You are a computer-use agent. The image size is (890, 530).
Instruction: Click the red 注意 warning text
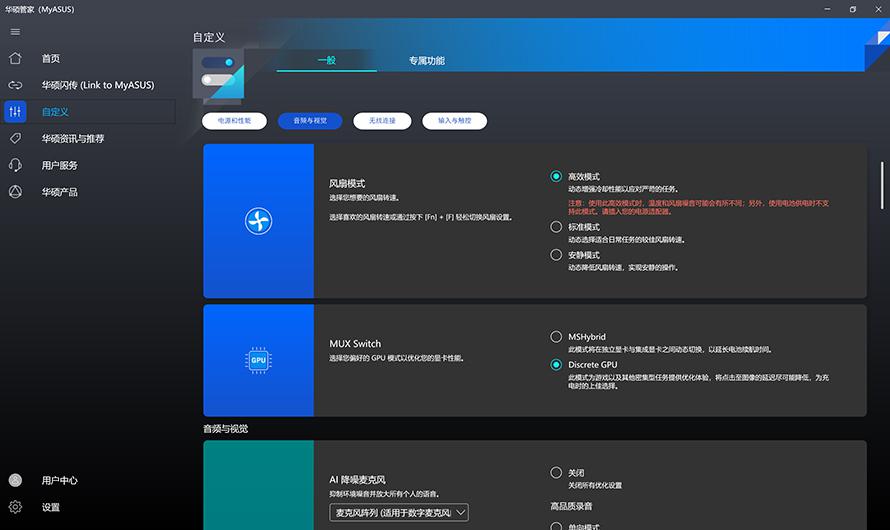tap(698, 207)
